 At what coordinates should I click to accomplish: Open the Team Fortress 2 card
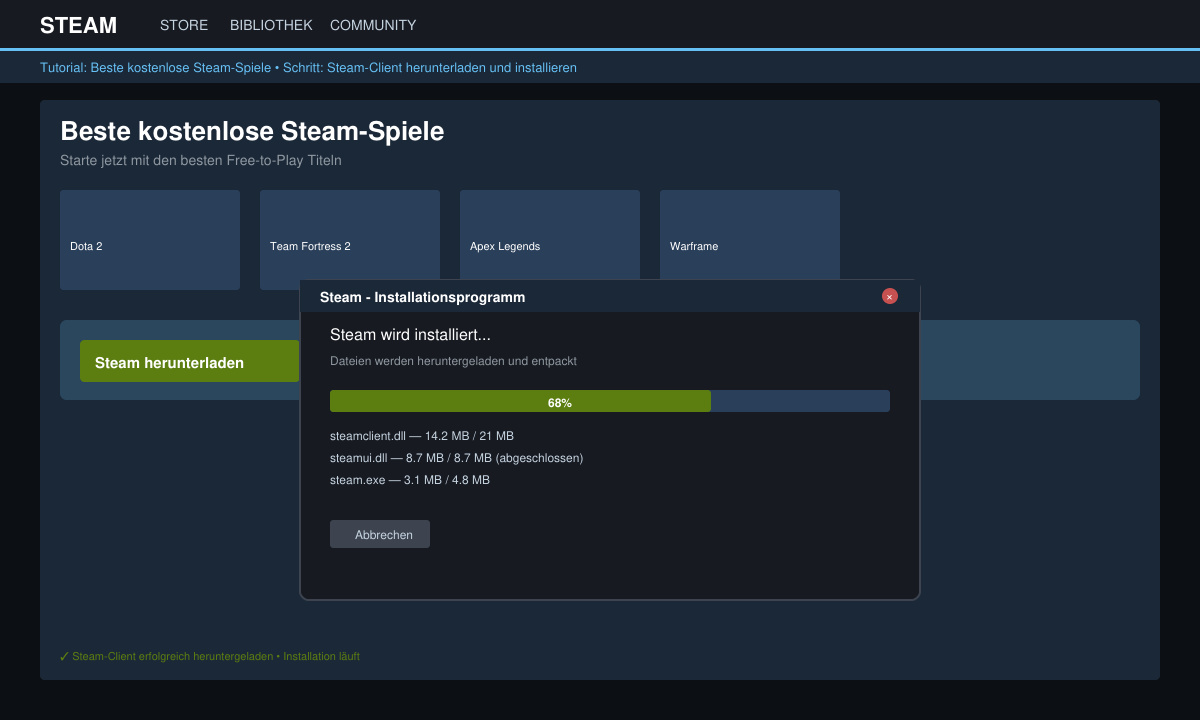pos(350,240)
